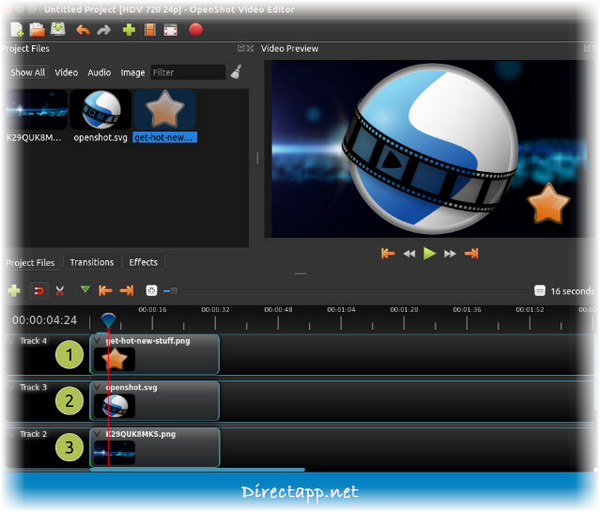
Task: Fast forward the video preview
Action: 450,254
